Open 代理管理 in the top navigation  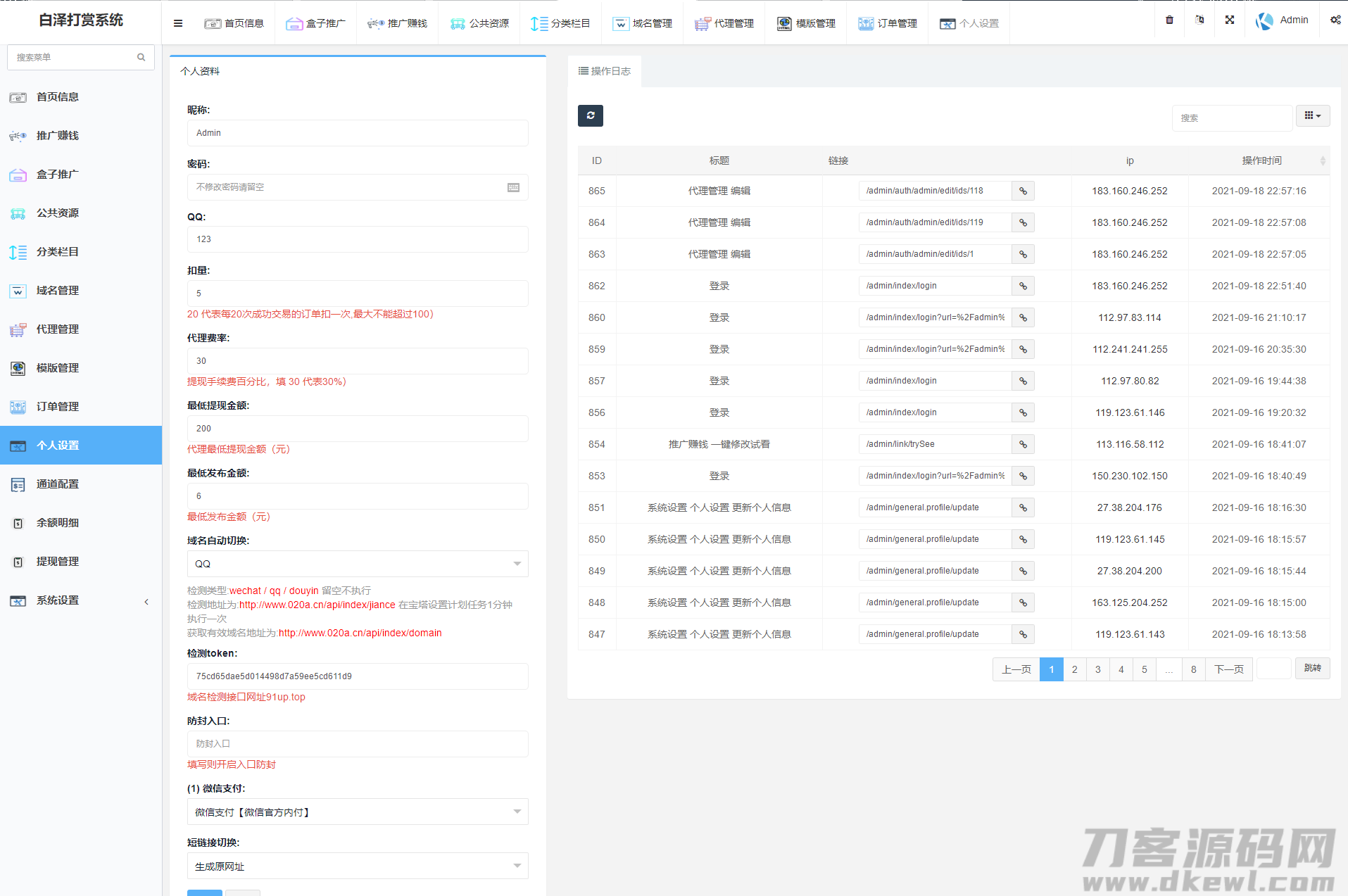click(x=724, y=23)
